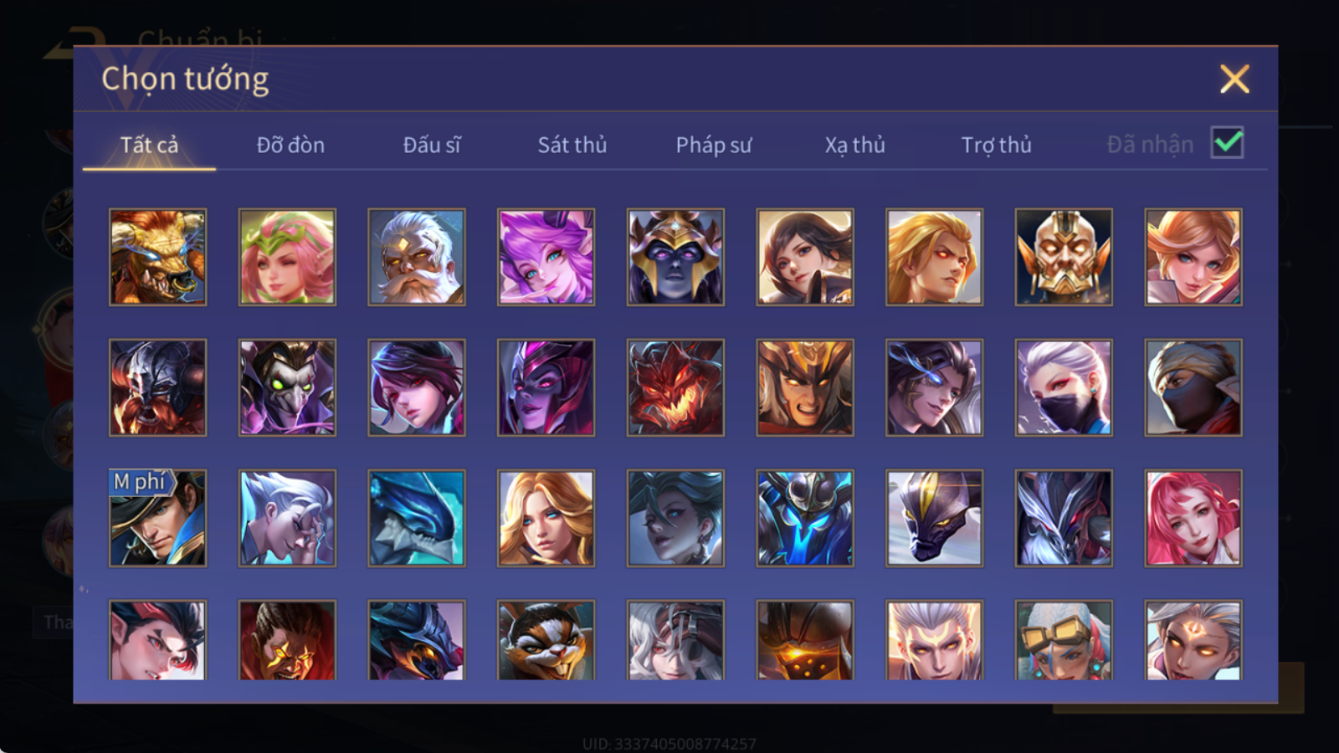The image size is (1339, 753).
Task: Select the pink-haired smiling woman hero
Action: click(x=1193, y=519)
